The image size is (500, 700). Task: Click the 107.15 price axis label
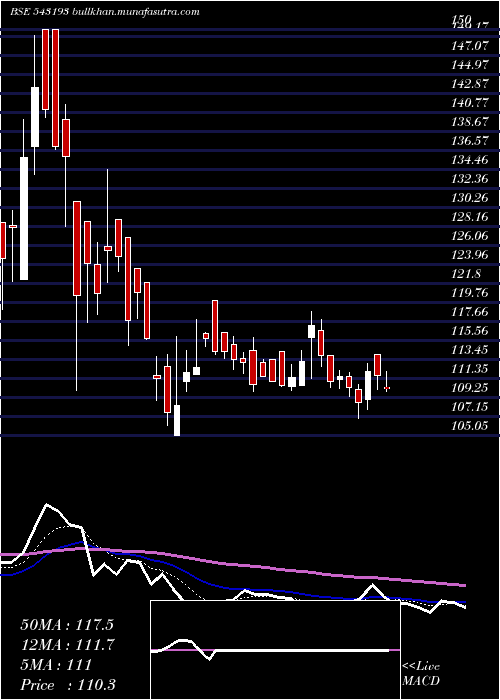coord(470,407)
